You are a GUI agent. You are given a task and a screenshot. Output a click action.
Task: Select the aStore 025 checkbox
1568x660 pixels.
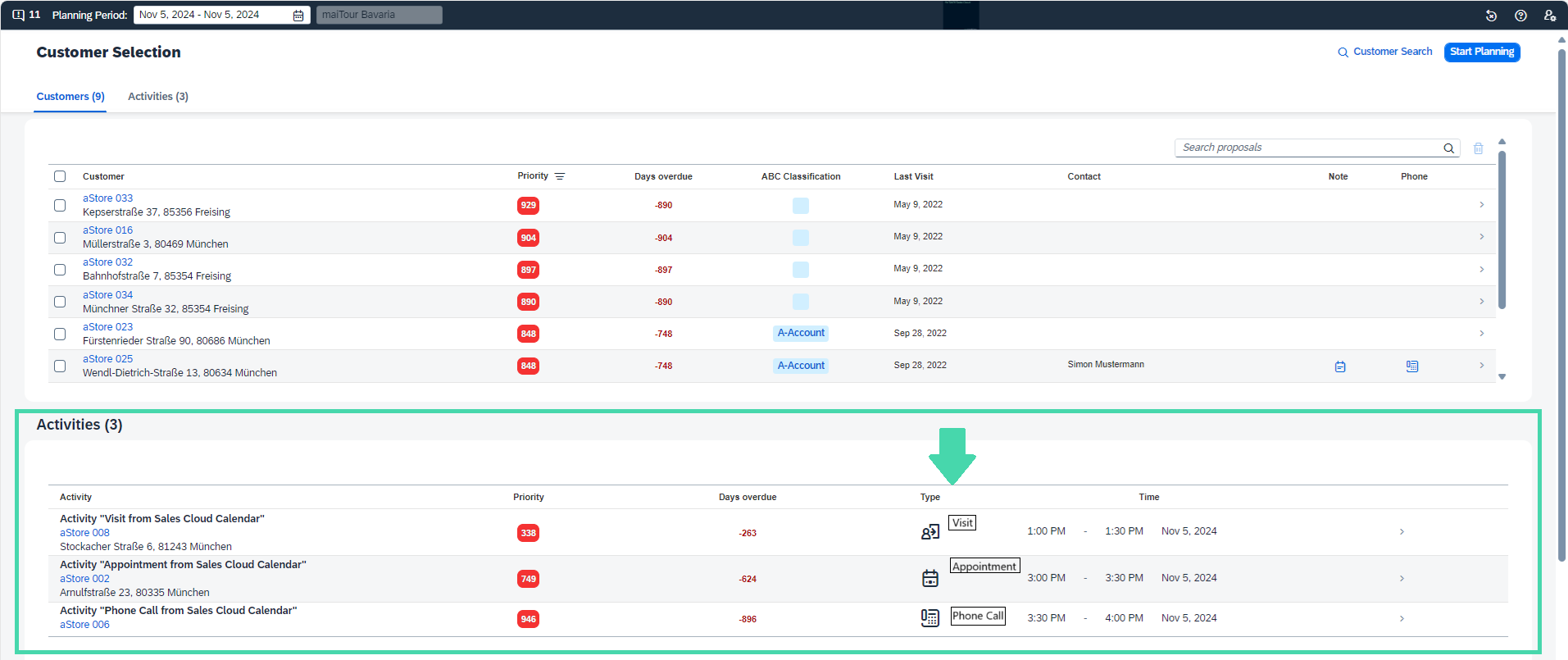[60, 366]
